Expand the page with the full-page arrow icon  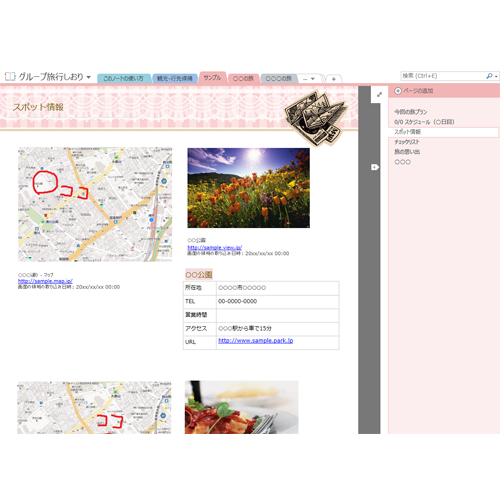click(x=379, y=95)
